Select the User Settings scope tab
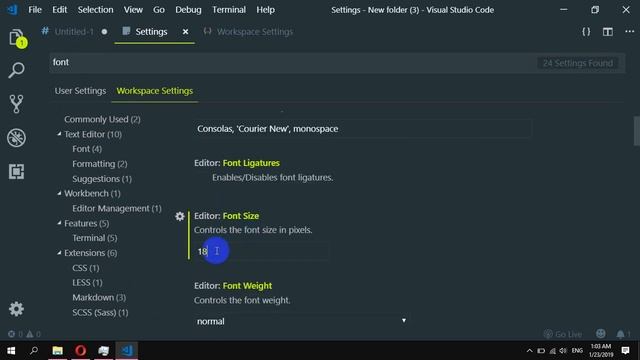 80,91
